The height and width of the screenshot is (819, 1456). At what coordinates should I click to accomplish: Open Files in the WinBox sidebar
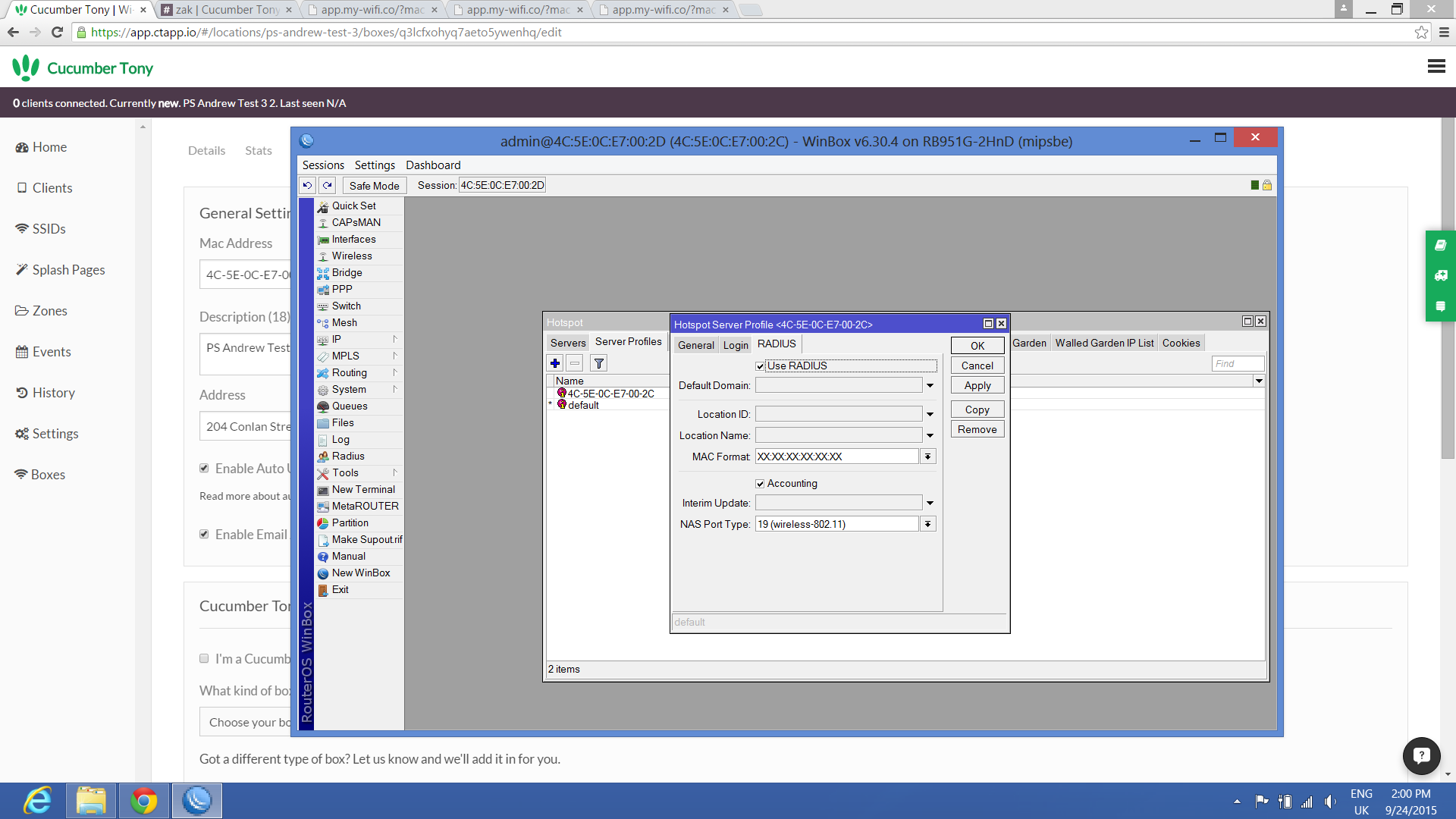(x=343, y=422)
